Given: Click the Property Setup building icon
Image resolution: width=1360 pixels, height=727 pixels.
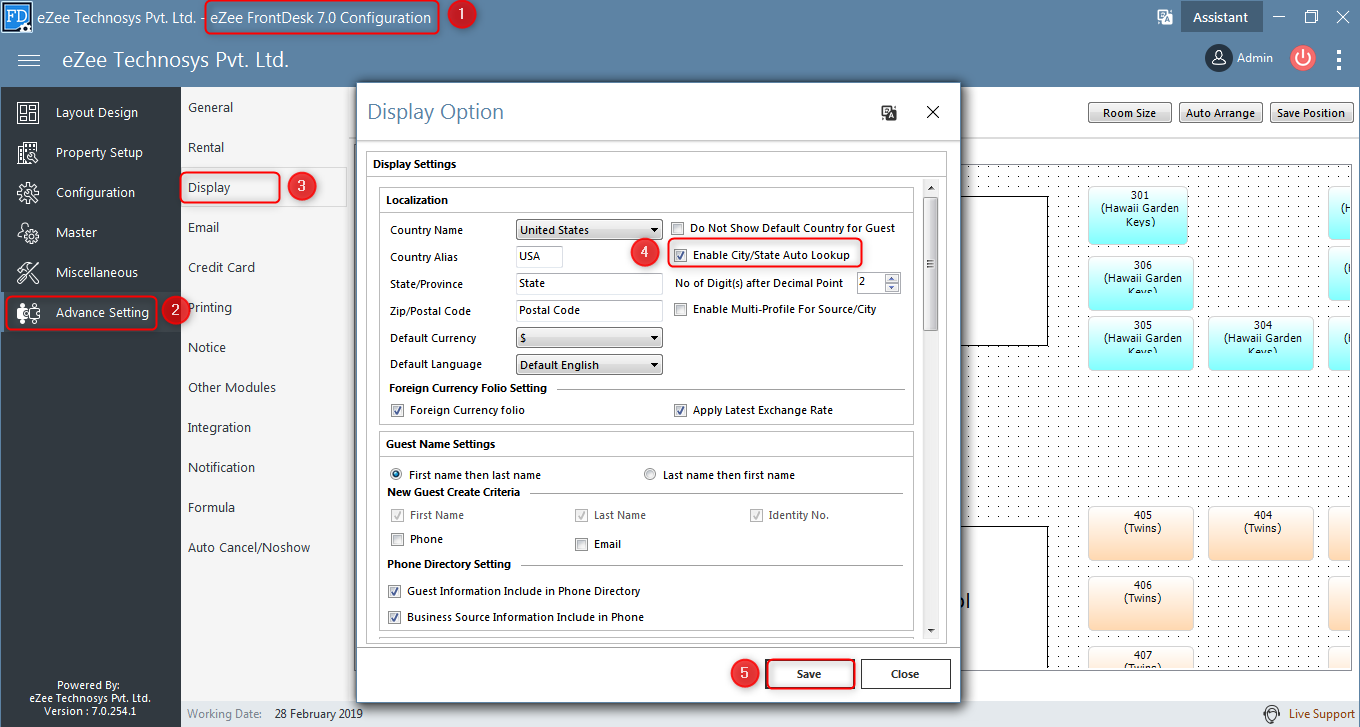Looking at the screenshot, I should pyautogui.click(x=28, y=153).
